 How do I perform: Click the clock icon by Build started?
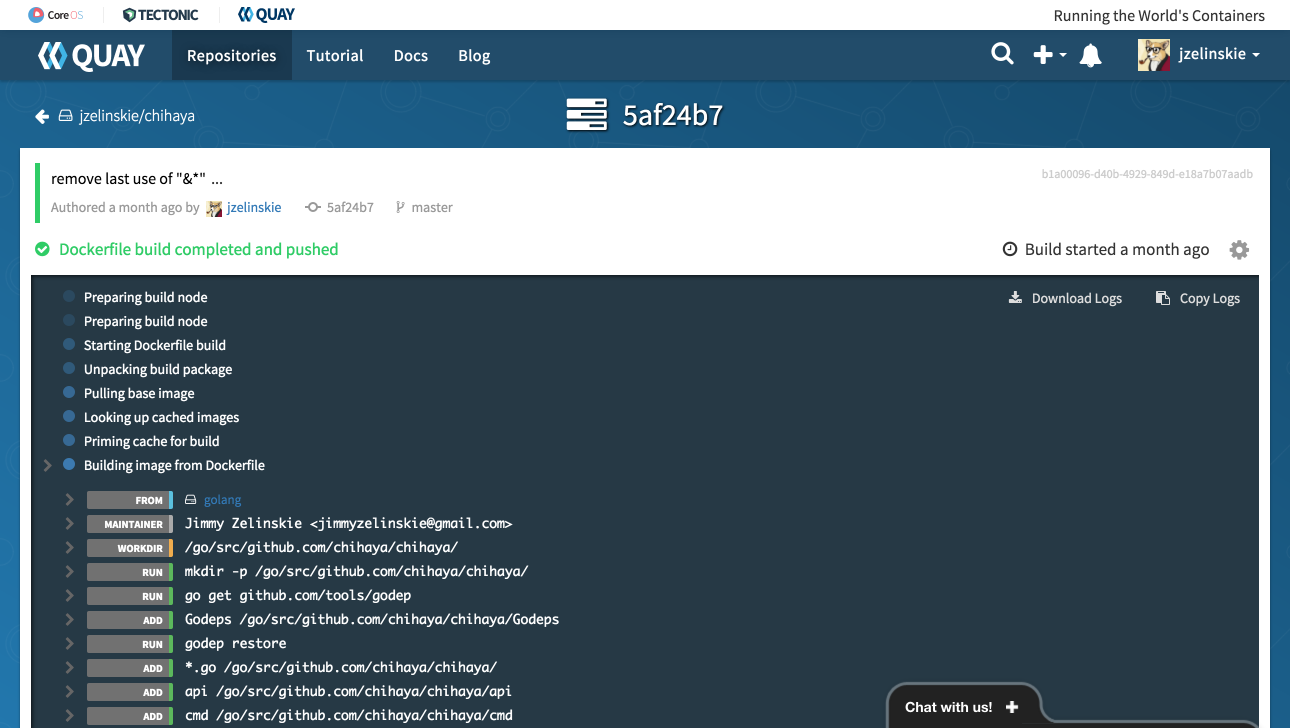[x=1010, y=249]
